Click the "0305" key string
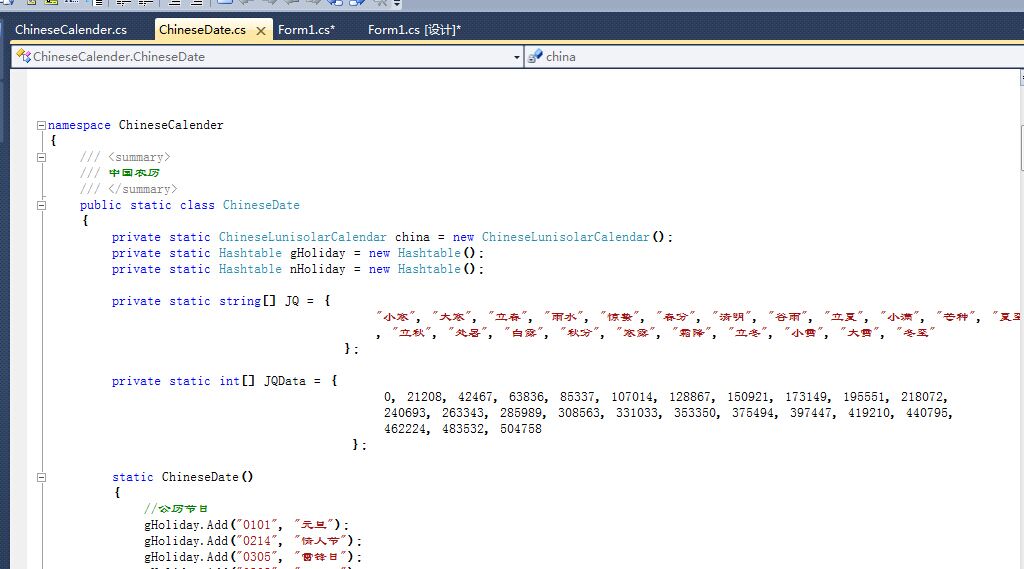This screenshot has width=1024, height=569. (256, 557)
